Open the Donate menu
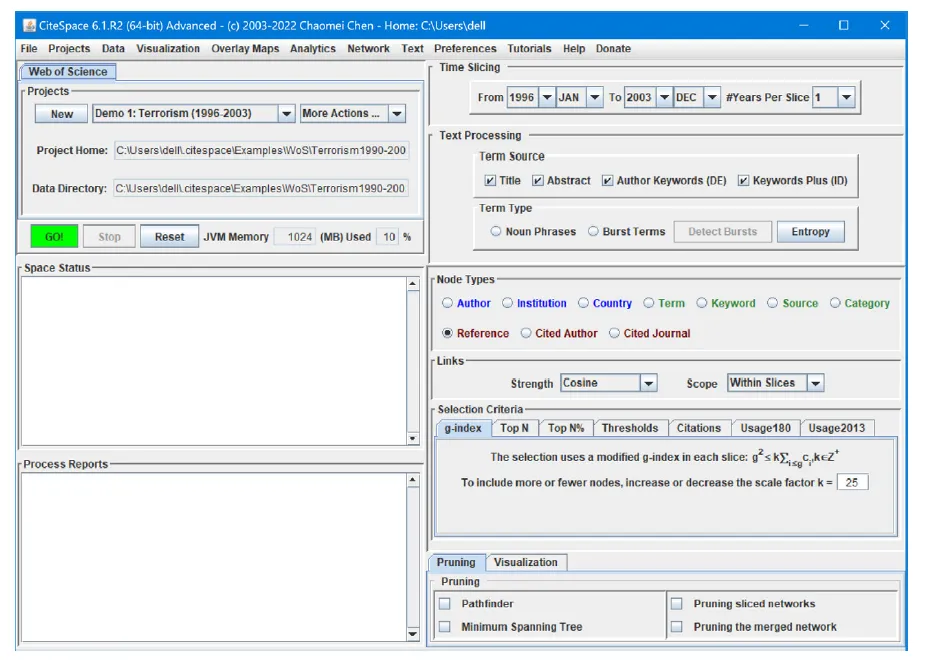 tap(613, 49)
